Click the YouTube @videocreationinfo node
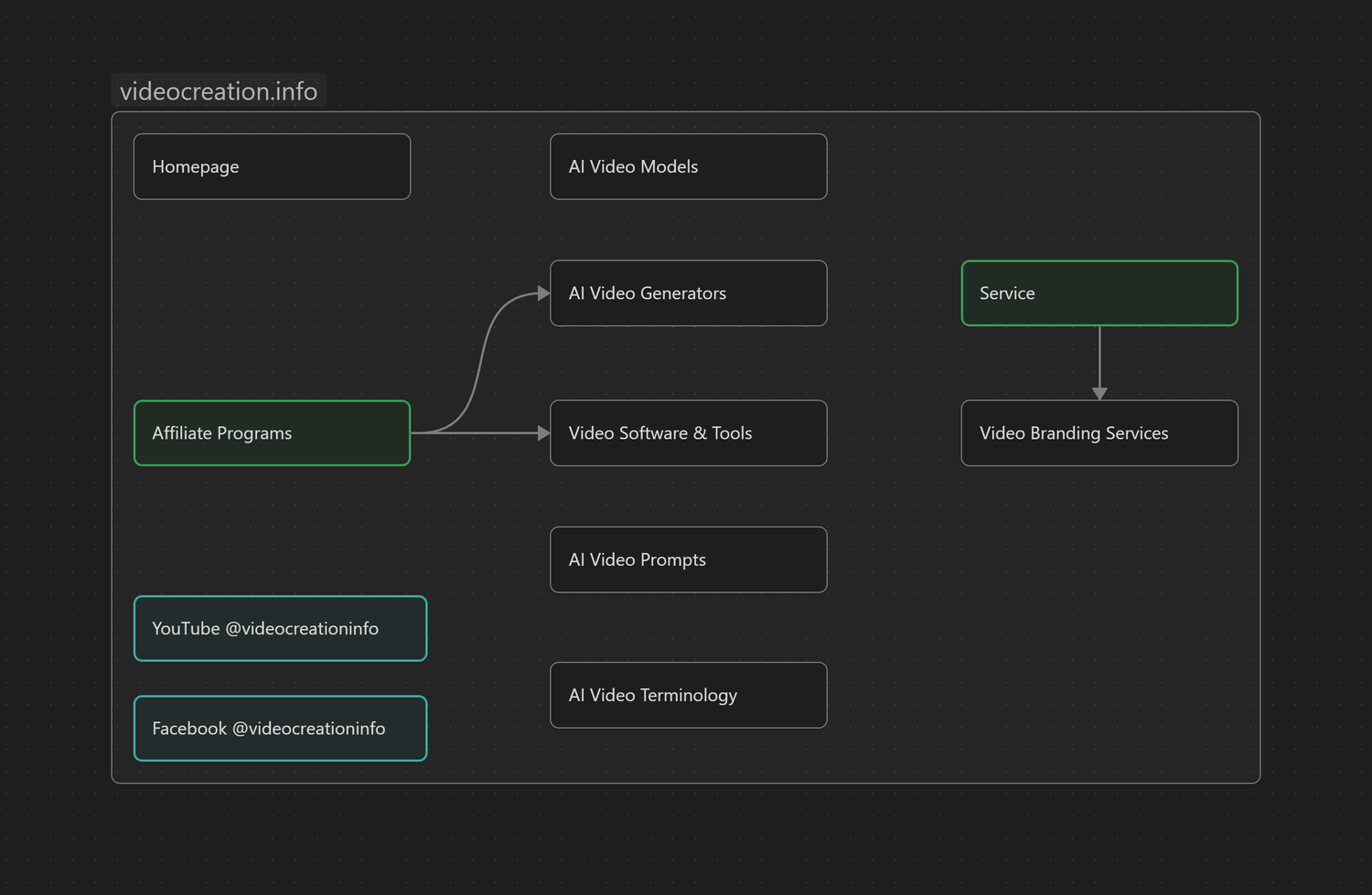 [x=280, y=628]
